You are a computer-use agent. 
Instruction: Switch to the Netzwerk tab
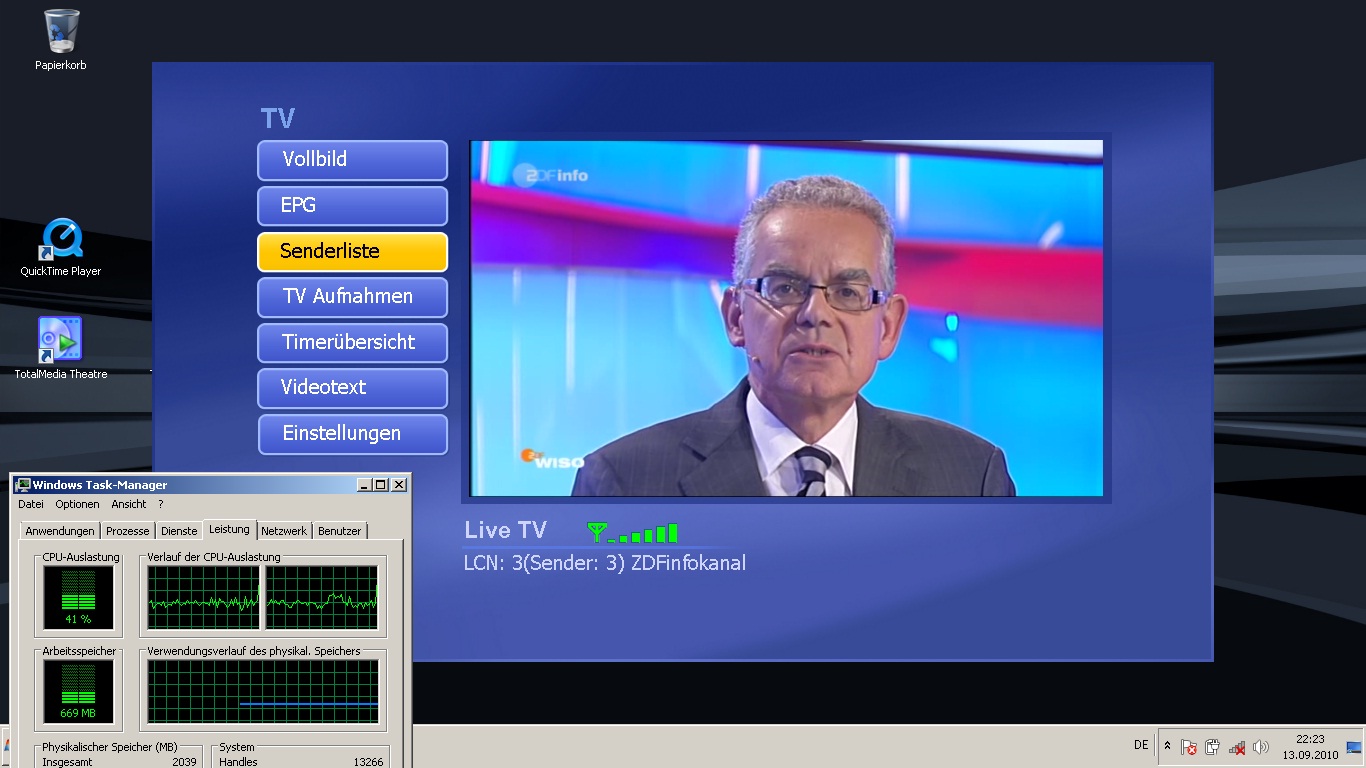pyautogui.click(x=285, y=531)
